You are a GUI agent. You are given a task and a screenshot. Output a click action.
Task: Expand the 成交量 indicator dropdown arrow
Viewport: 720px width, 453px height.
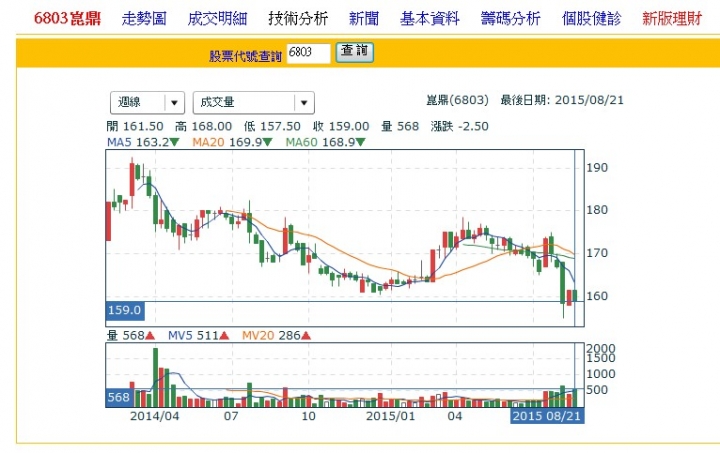click(x=304, y=103)
